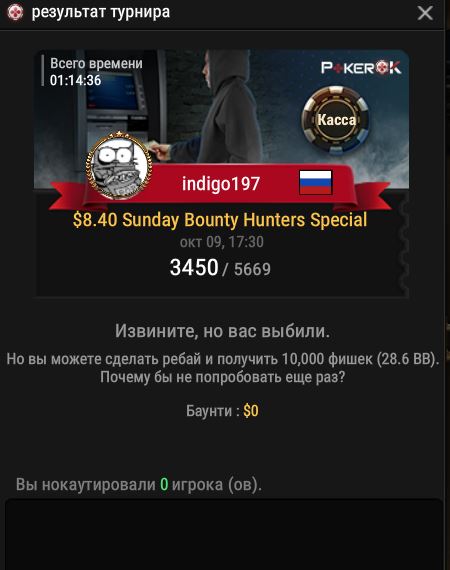Open the Касса chip button
The image size is (450, 570).
pyautogui.click(x=336, y=119)
